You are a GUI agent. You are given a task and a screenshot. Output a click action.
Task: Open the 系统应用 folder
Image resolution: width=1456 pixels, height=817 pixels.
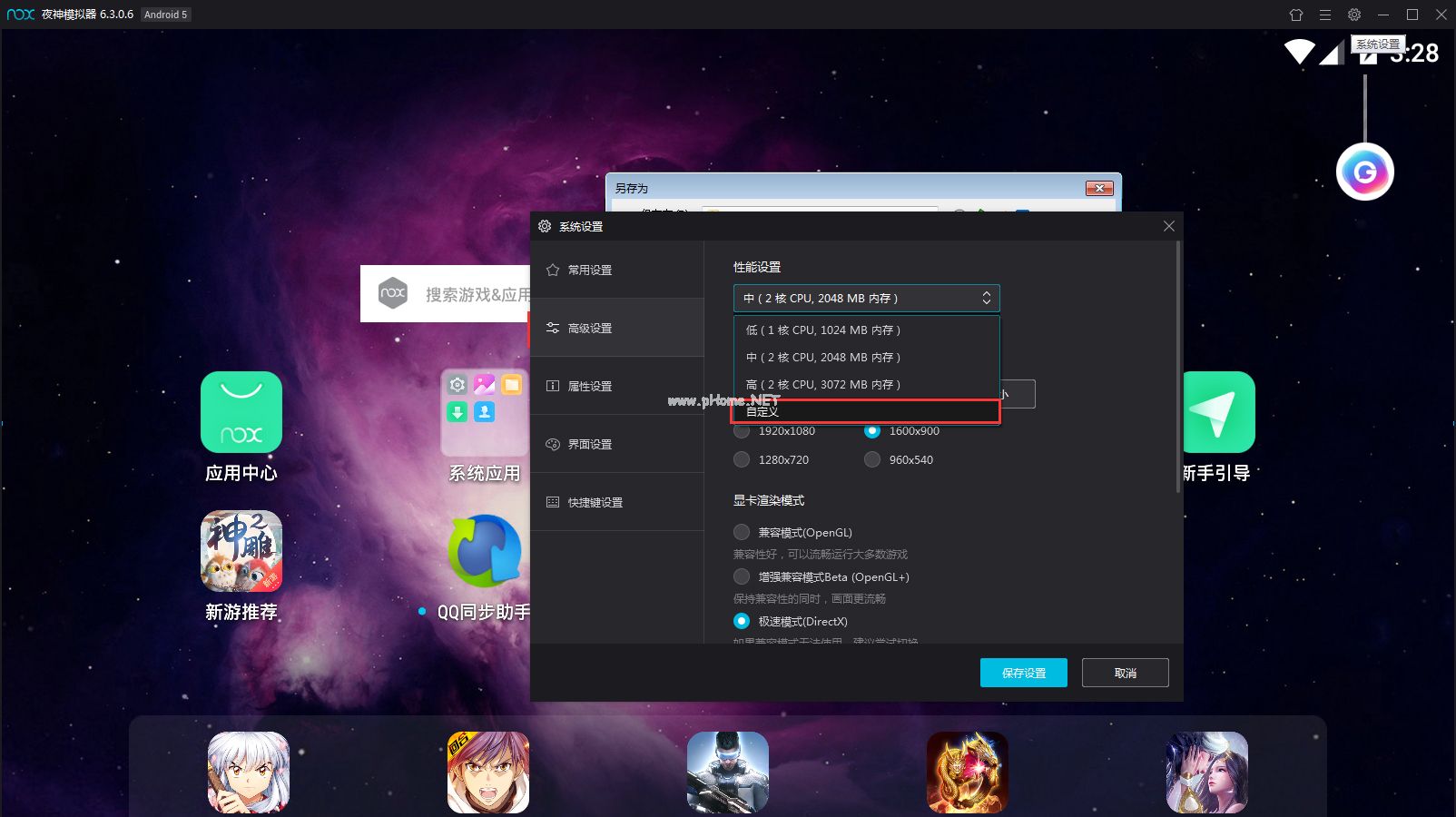484,412
